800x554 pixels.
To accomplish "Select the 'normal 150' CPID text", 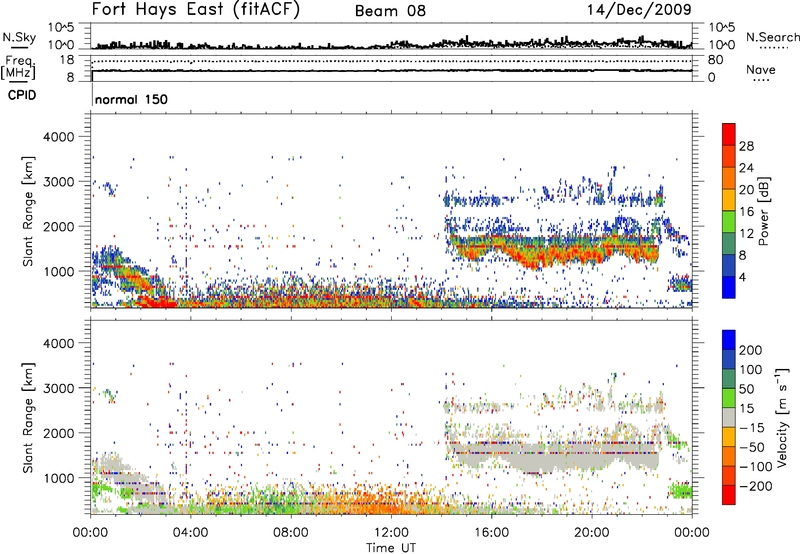I will pos(131,99).
